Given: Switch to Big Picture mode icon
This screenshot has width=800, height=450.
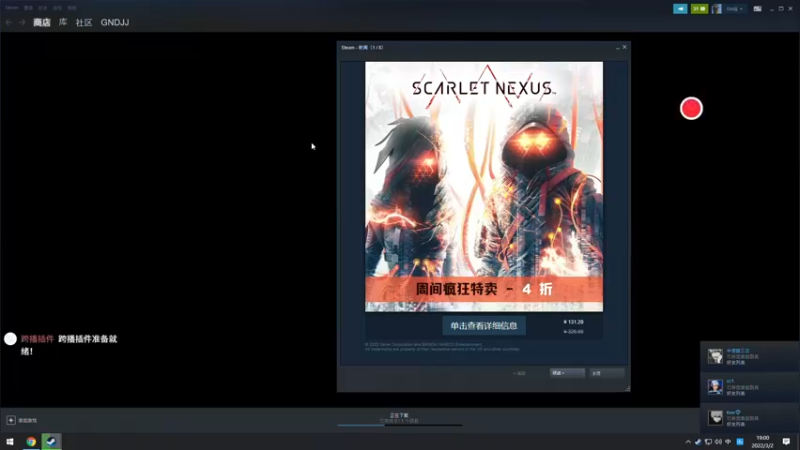Looking at the screenshot, I should [758, 9].
